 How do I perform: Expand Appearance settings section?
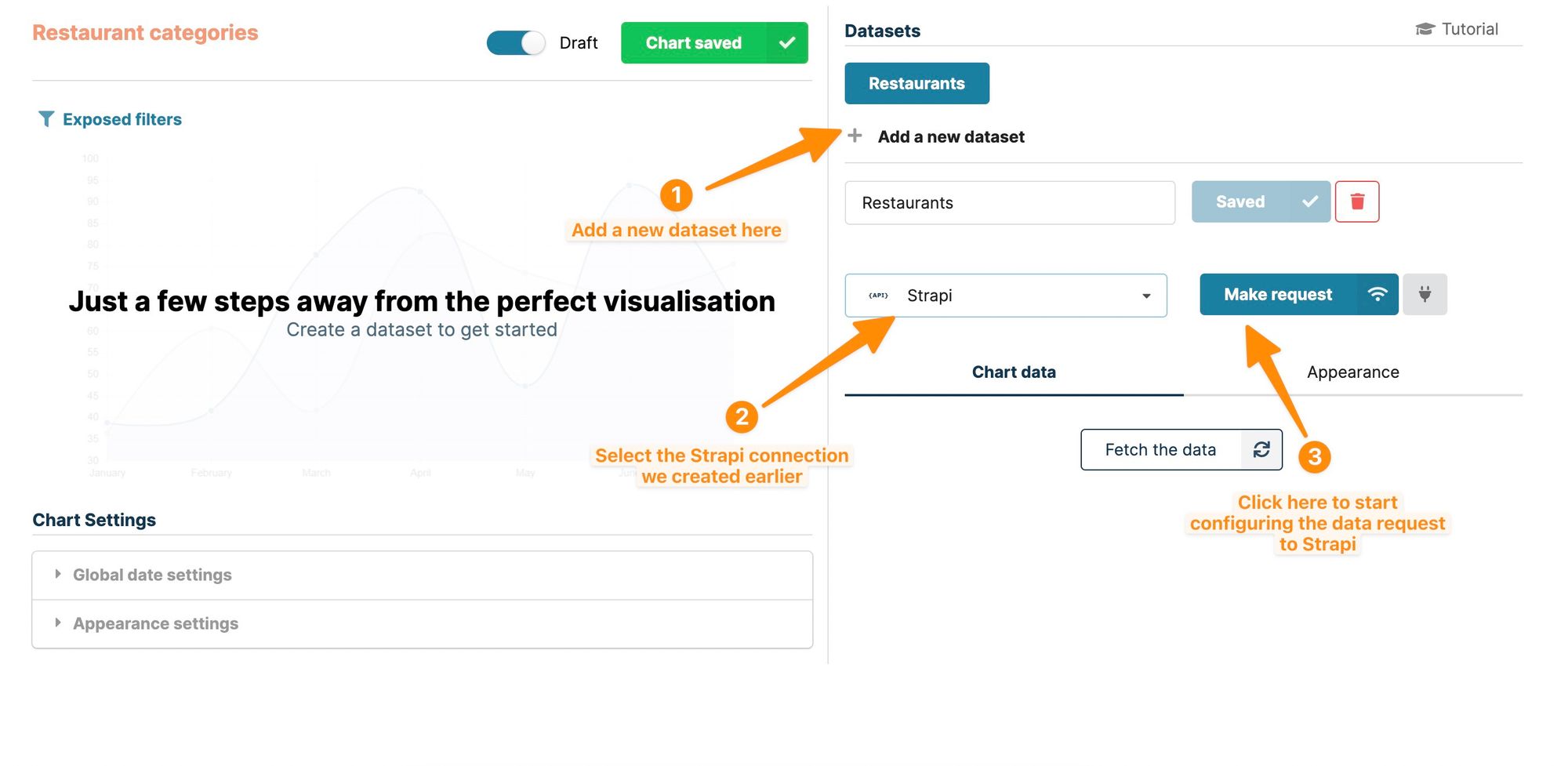pyautogui.click(x=155, y=623)
